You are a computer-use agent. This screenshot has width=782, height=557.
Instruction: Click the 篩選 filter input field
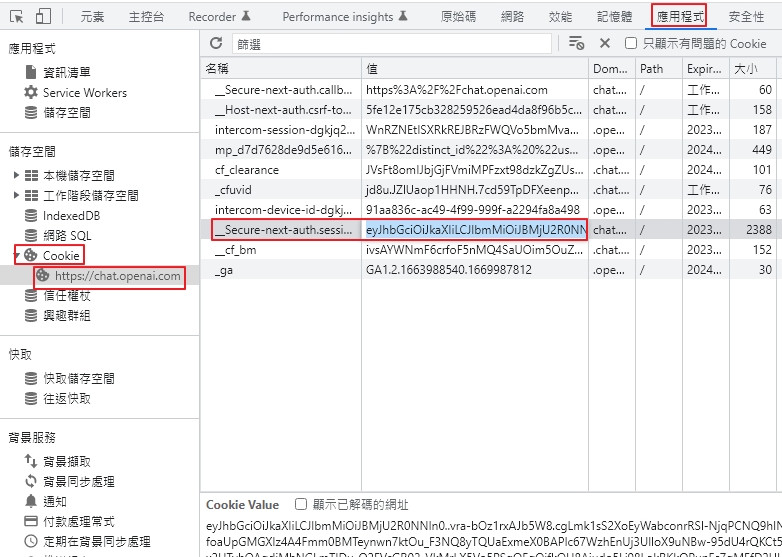tap(392, 44)
